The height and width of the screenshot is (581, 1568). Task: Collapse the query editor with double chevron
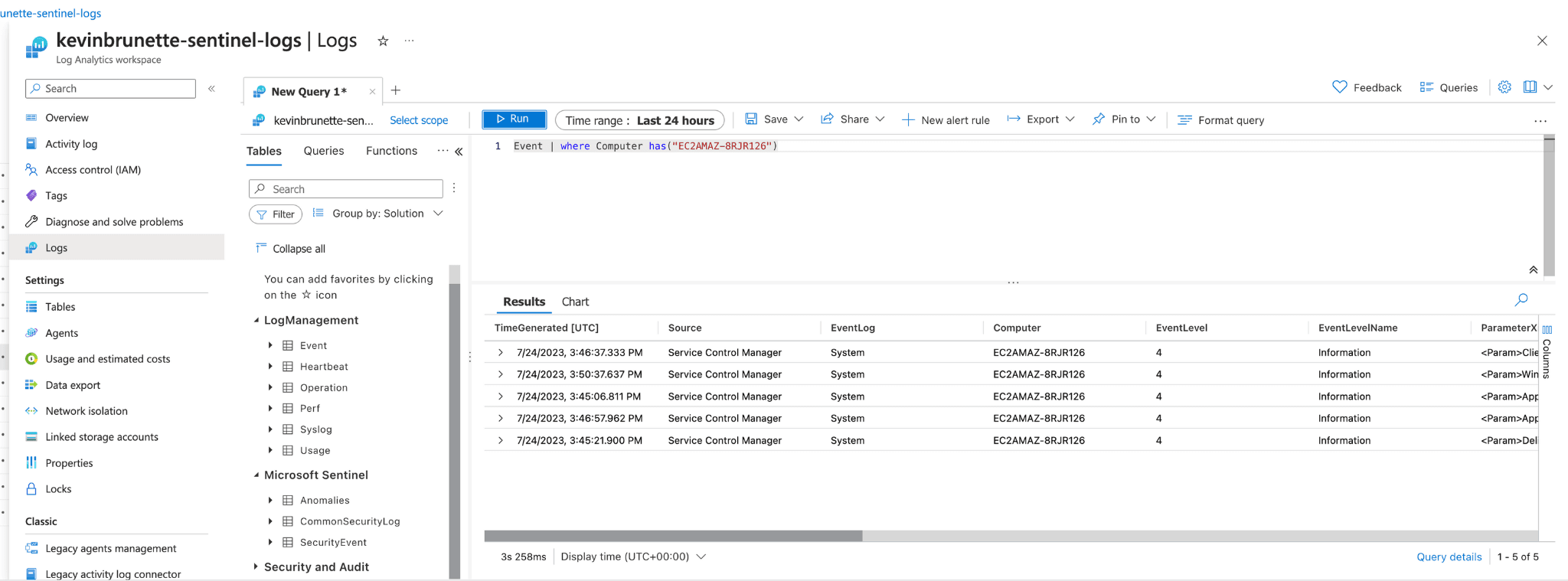coord(1533,269)
